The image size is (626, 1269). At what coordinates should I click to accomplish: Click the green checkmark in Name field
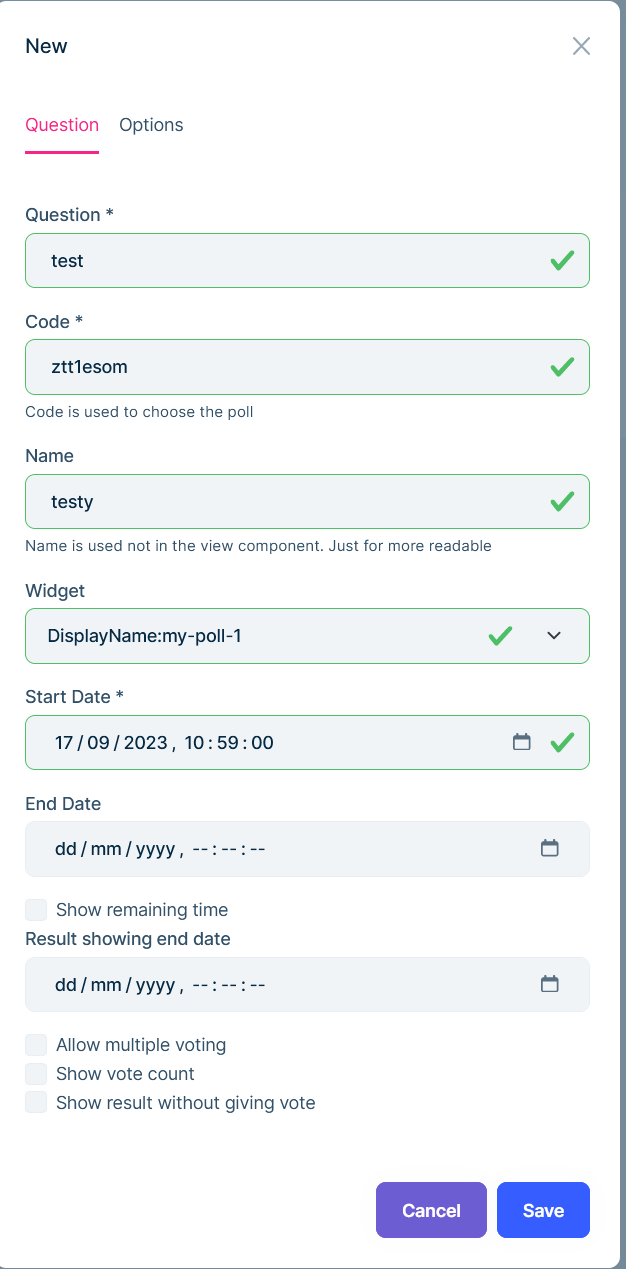click(x=562, y=501)
